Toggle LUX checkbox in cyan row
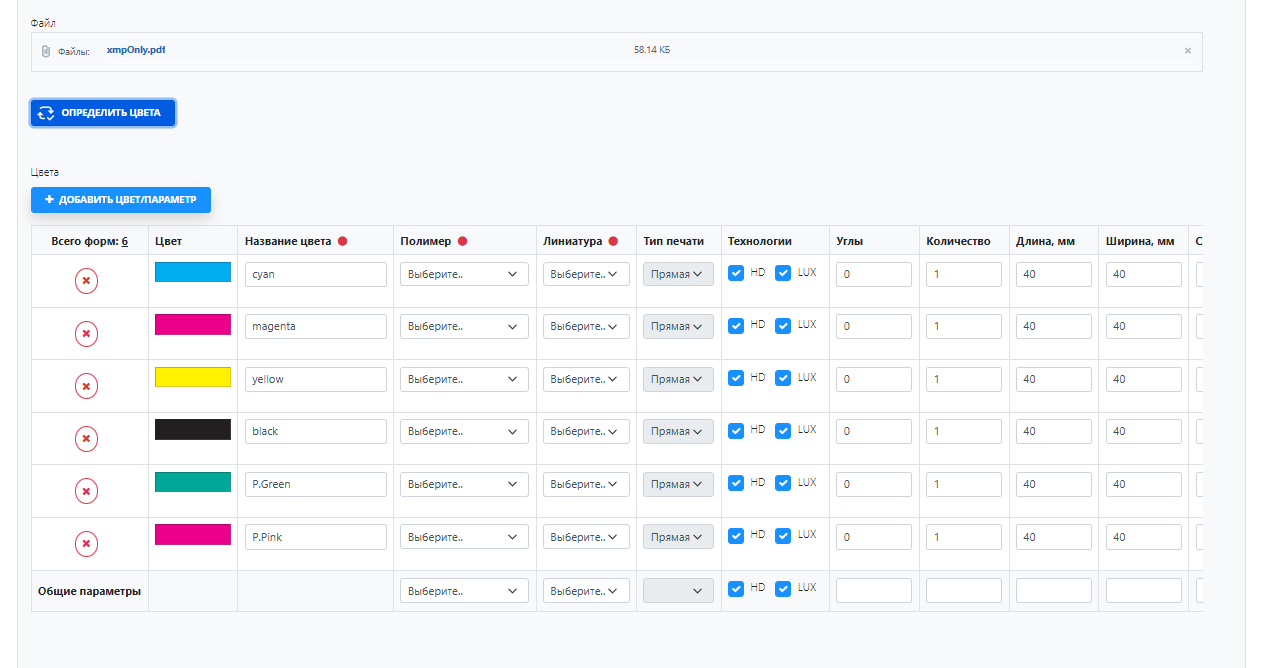This screenshot has height=668, width=1283. click(x=783, y=273)
